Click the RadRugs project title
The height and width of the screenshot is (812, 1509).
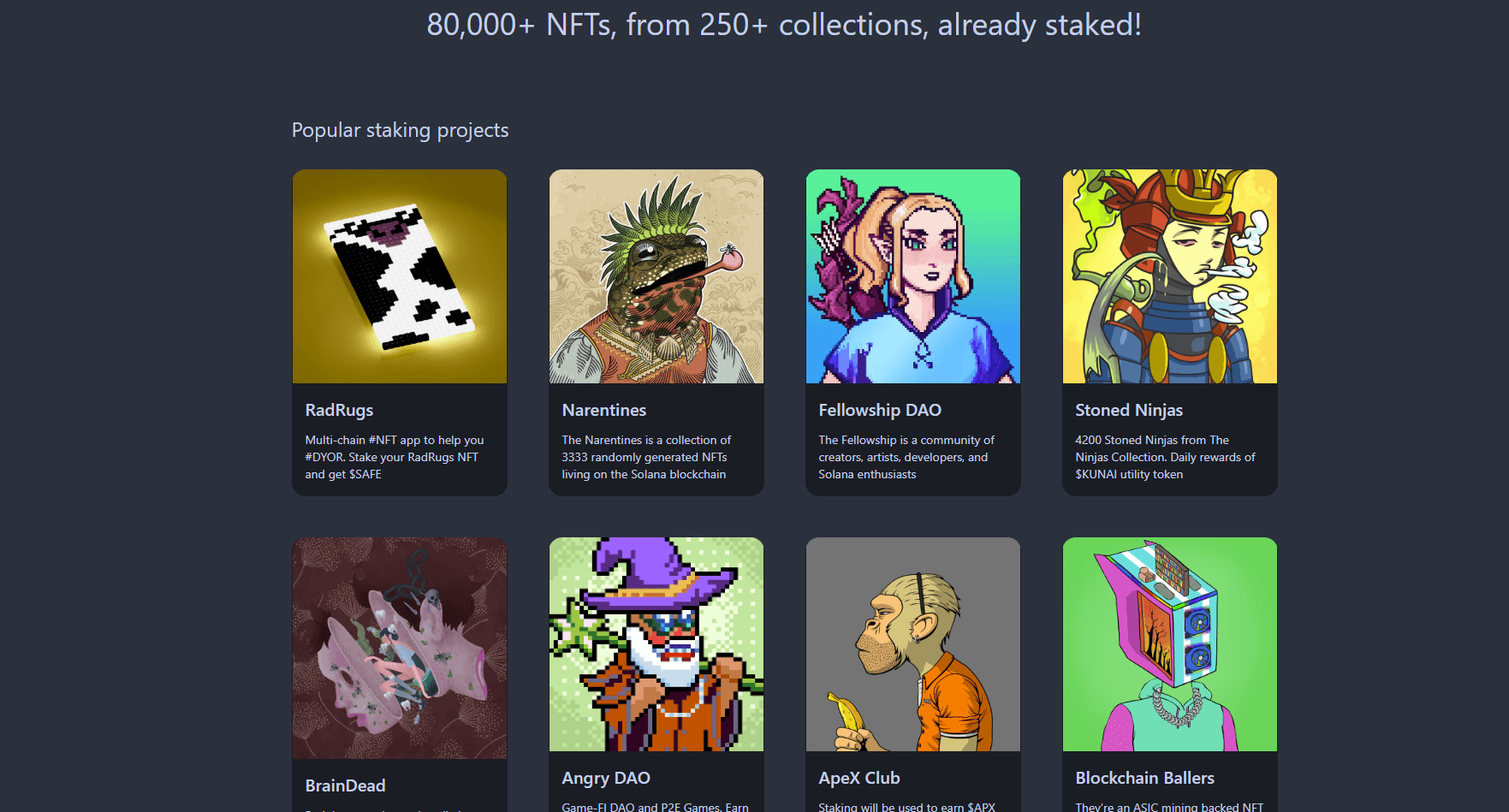point(339,410)
